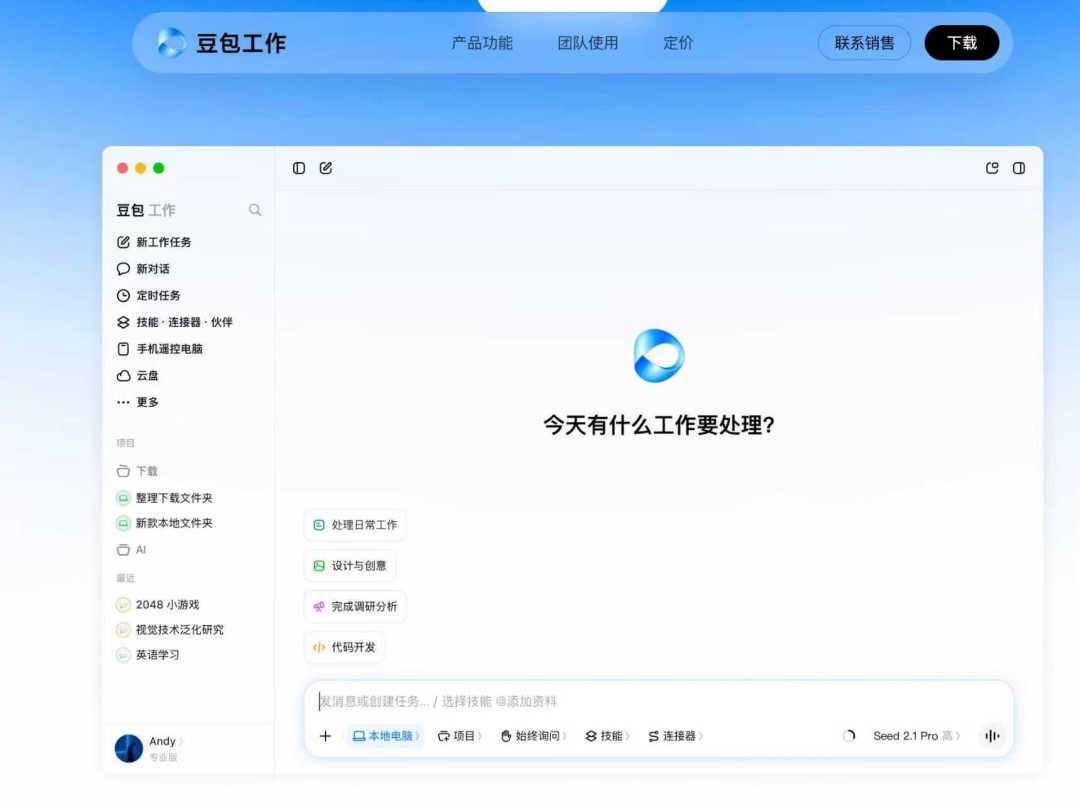Click the large 豆包 logo in the center

[x=658, y=356]
